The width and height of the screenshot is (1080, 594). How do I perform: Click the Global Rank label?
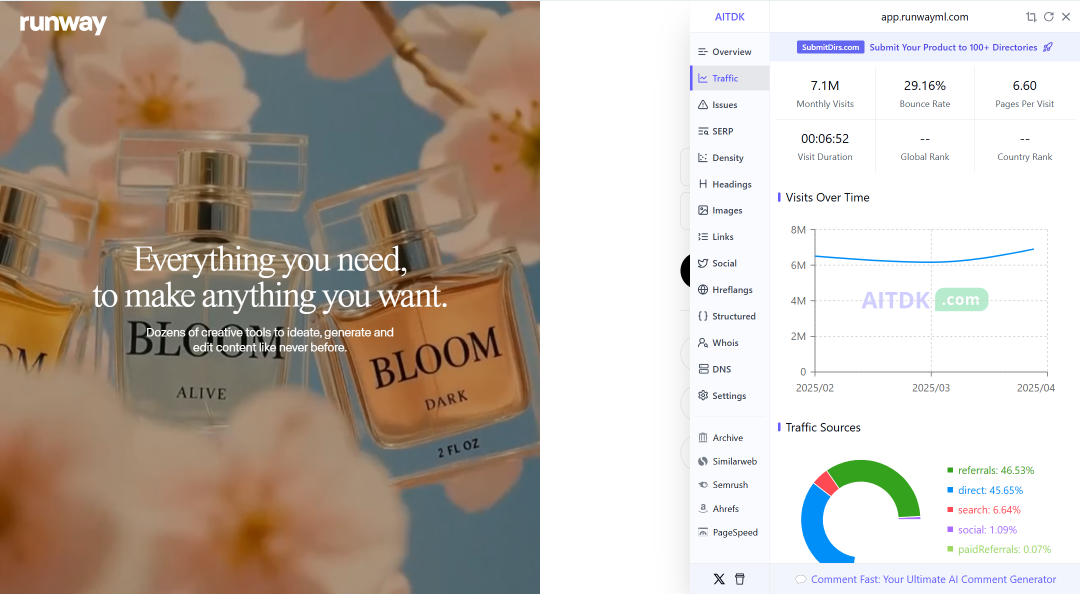924,157
